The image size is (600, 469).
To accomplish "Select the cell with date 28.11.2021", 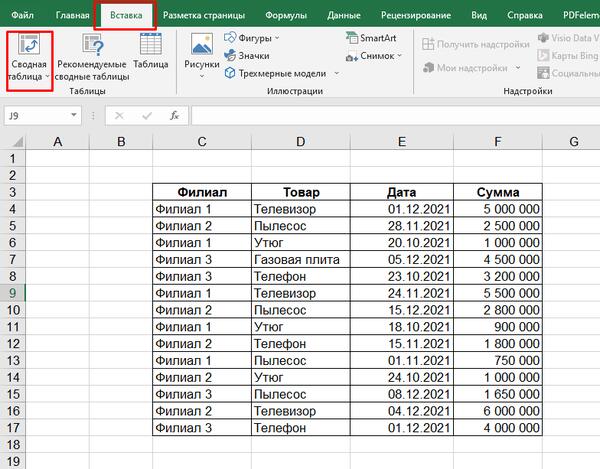I will 402,226.
